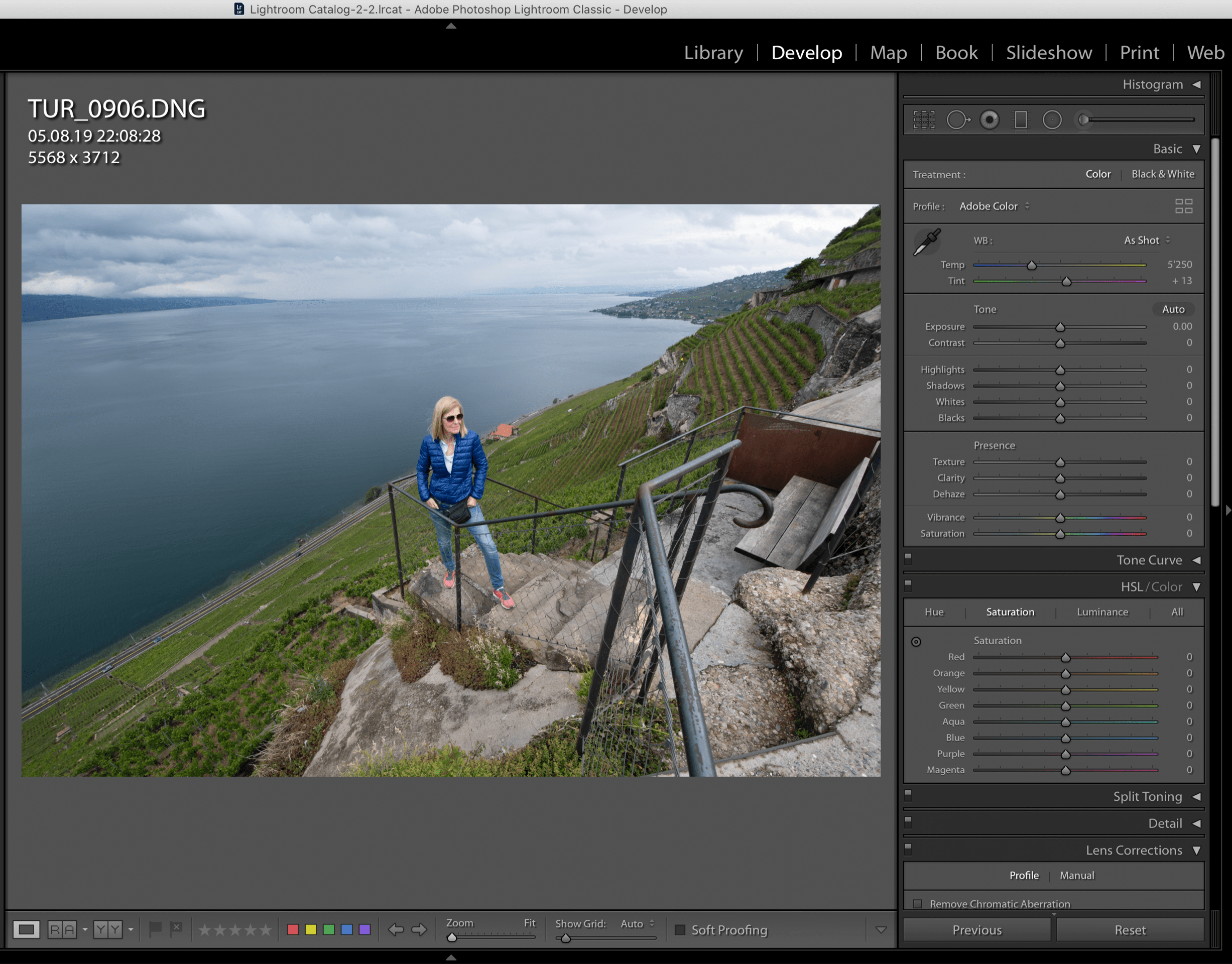Select the Spot Removal tool

(x=958, y=120)
